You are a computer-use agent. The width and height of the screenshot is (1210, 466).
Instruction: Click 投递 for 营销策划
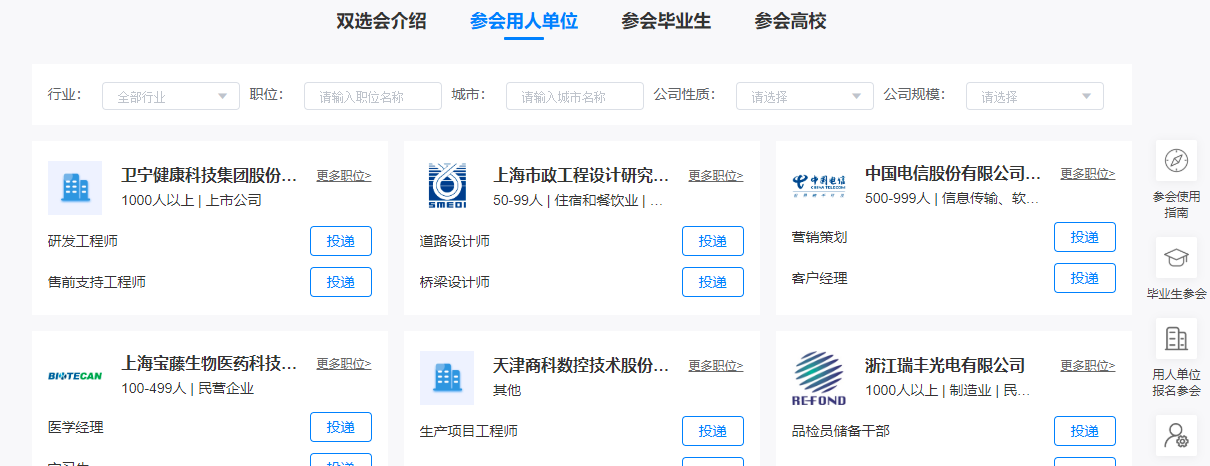coord(1085,237)
